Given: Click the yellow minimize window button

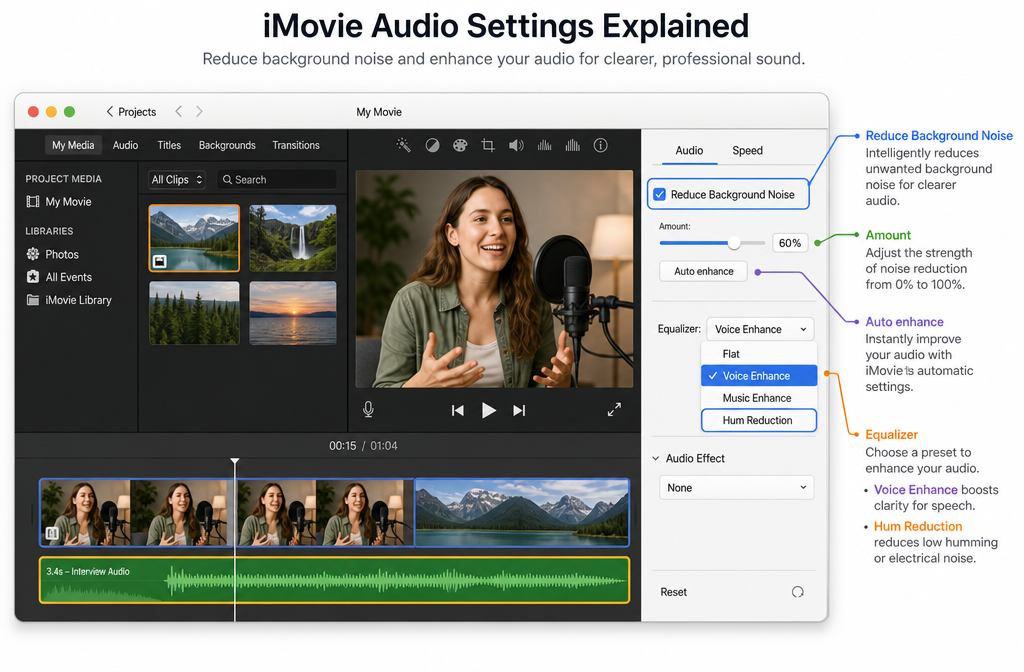Looking at the screenshot, I should coord(51,112).
